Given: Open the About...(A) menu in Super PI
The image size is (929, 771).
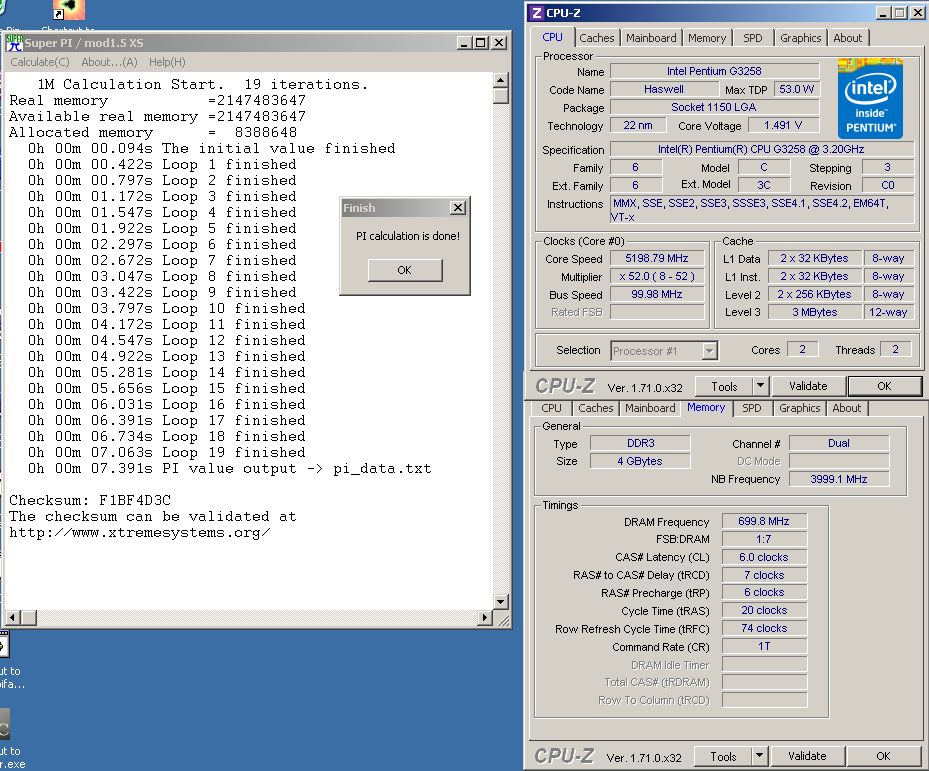Looking at the screenshot, I should pyautogui.click(x=109, y=62).
